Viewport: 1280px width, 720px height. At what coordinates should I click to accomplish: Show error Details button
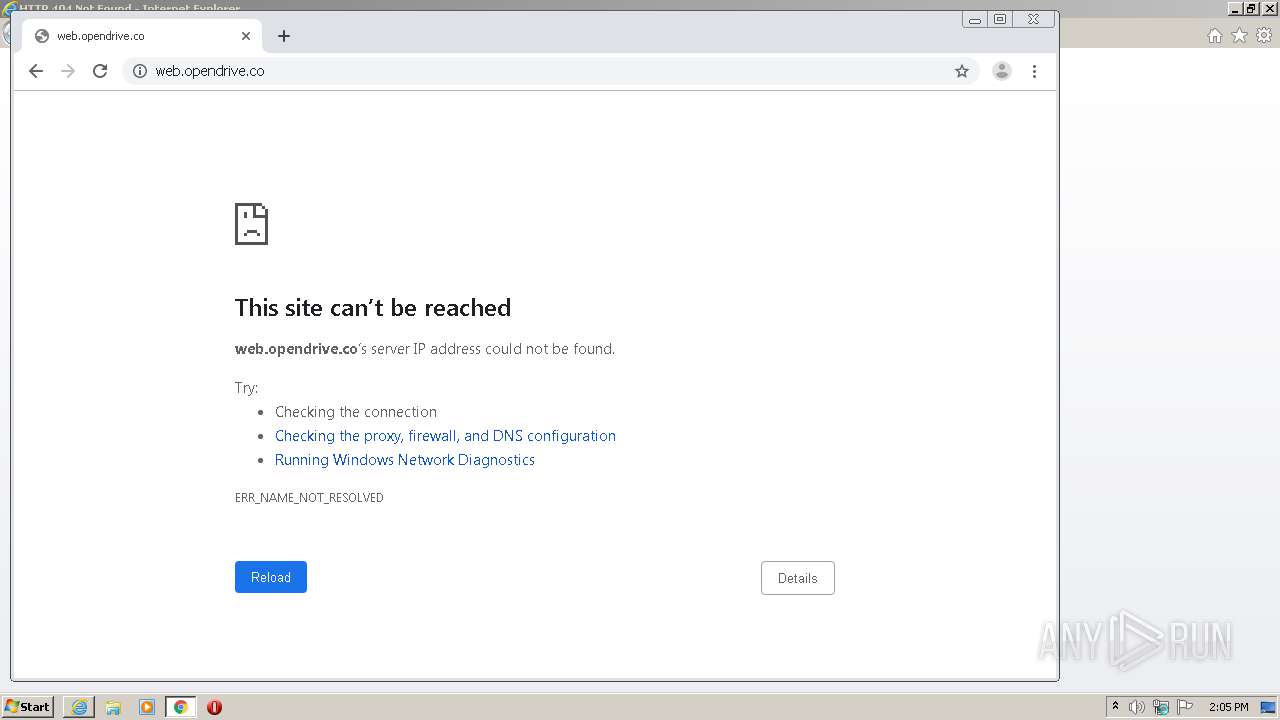pyautogui.click(x=798, y=578)
